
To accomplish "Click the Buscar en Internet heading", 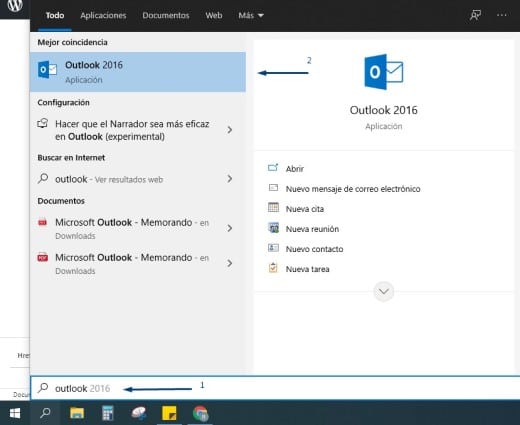I will point(71,157).
